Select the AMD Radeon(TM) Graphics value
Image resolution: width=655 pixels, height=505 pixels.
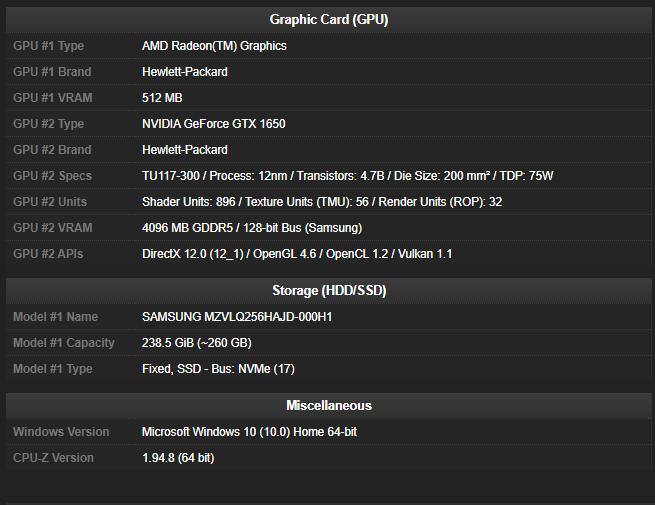pyautogui.click(x=214, y=46)
